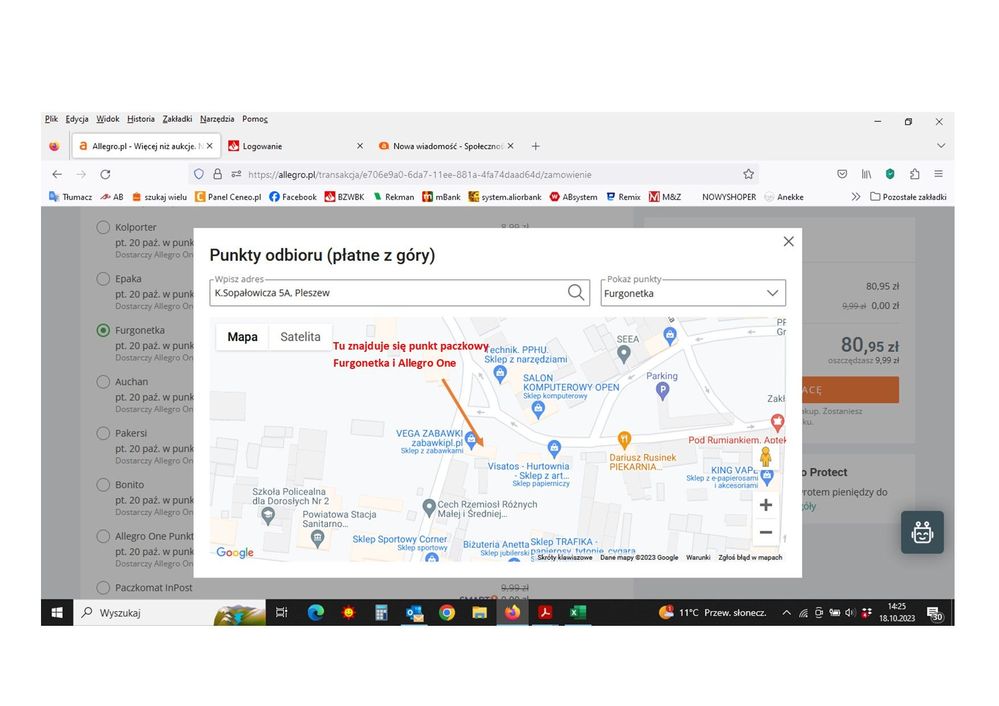Select the Mapa view button

click(242, 336)
